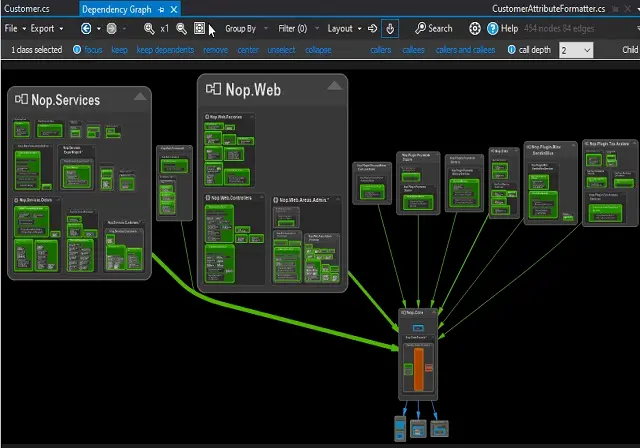Click the callers and callees link
640x448 pixels.
pos(465,50)
